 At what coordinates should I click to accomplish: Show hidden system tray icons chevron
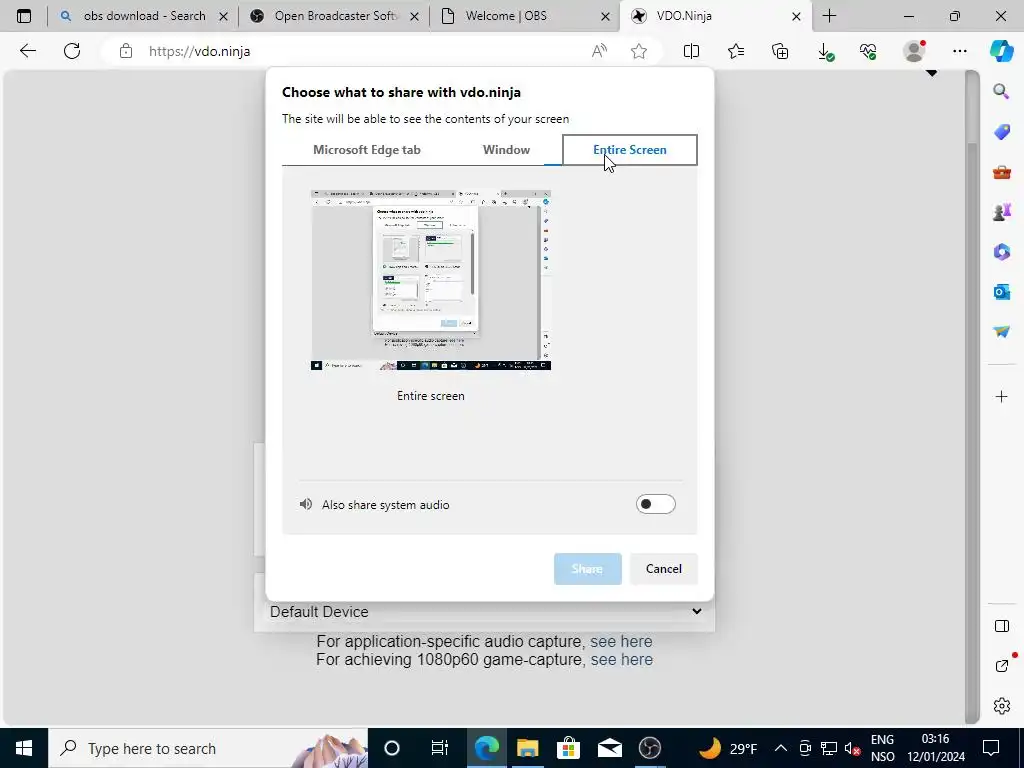(x=781, y=748)
